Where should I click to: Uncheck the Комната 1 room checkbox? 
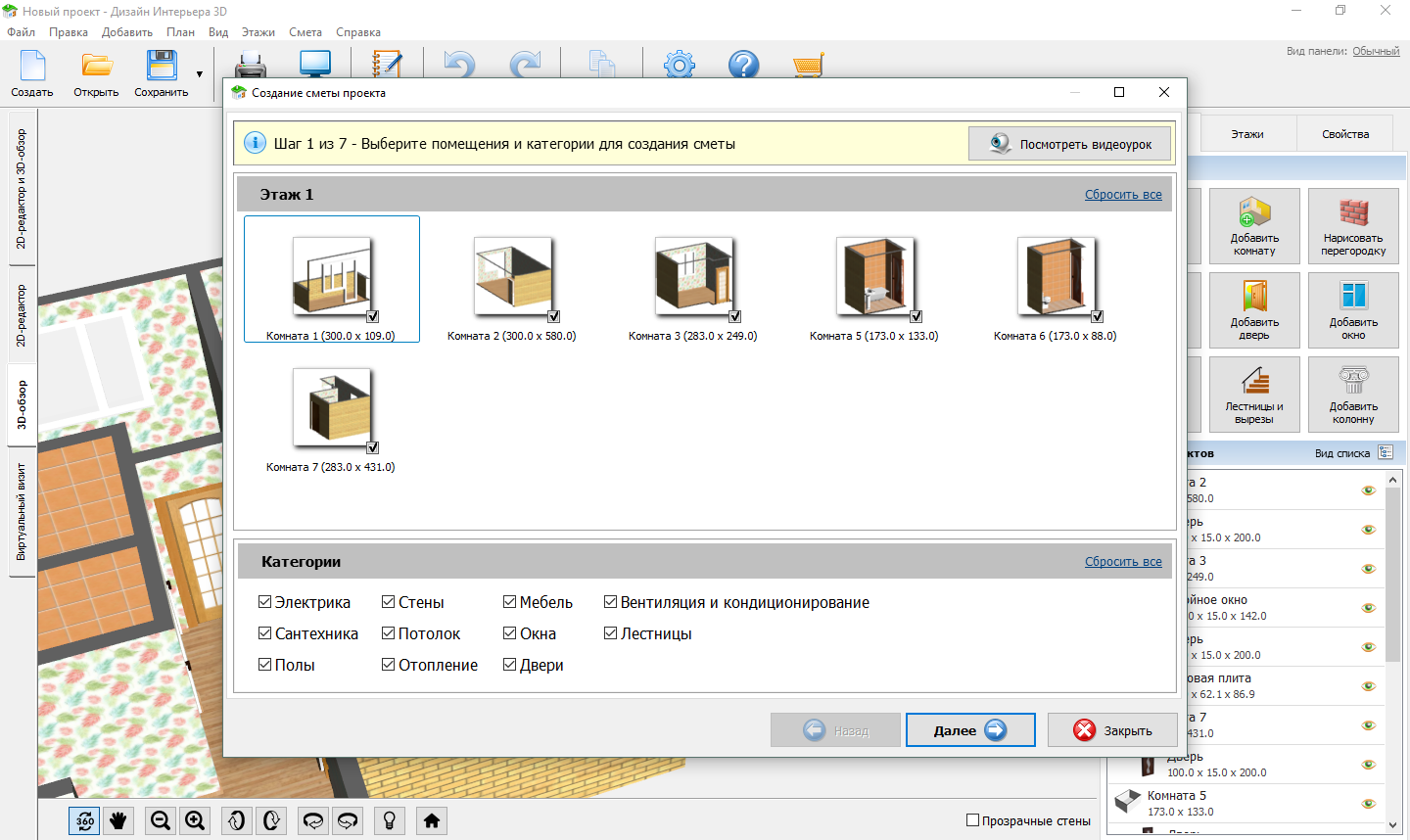373,316
